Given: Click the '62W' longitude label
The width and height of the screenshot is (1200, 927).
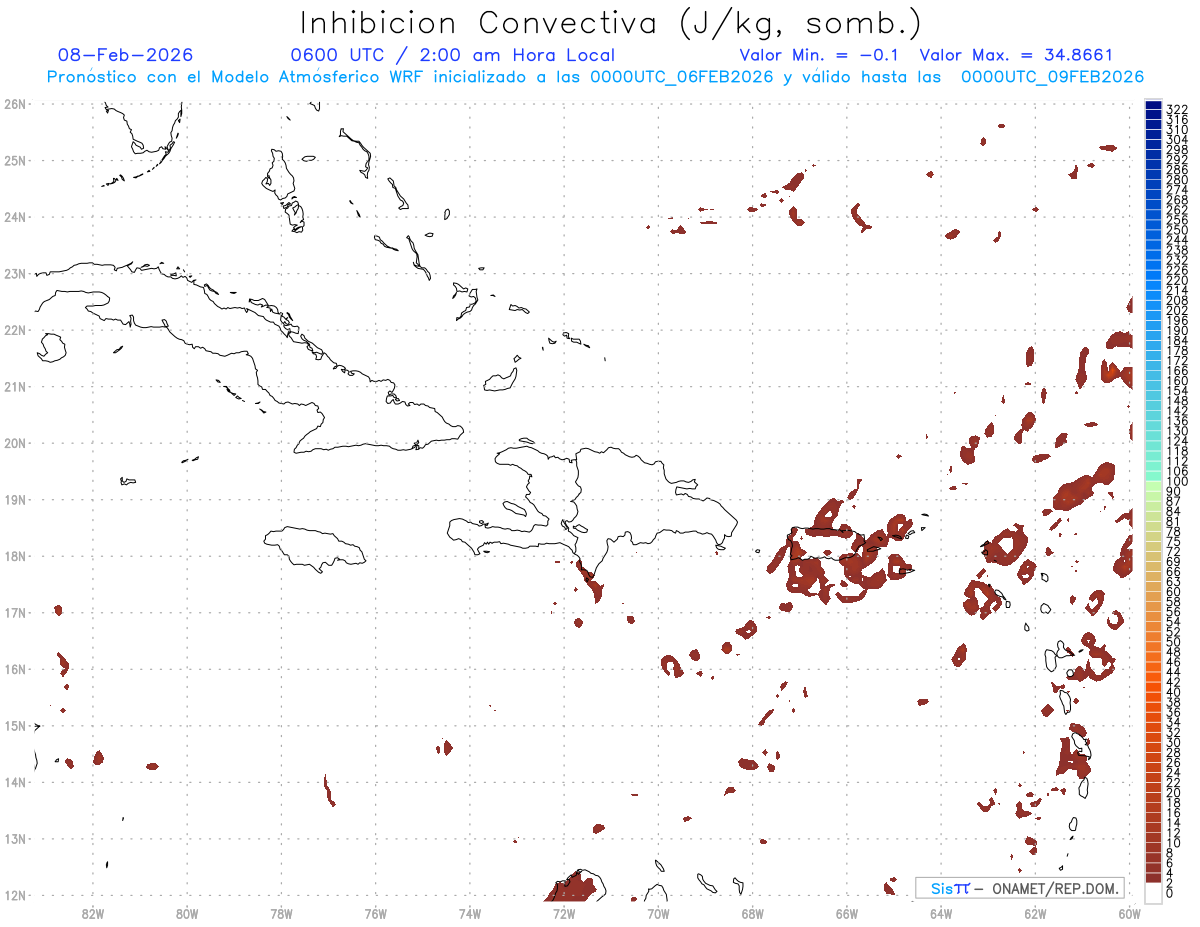Looking at the screenshot, I should pos(1035,912).
